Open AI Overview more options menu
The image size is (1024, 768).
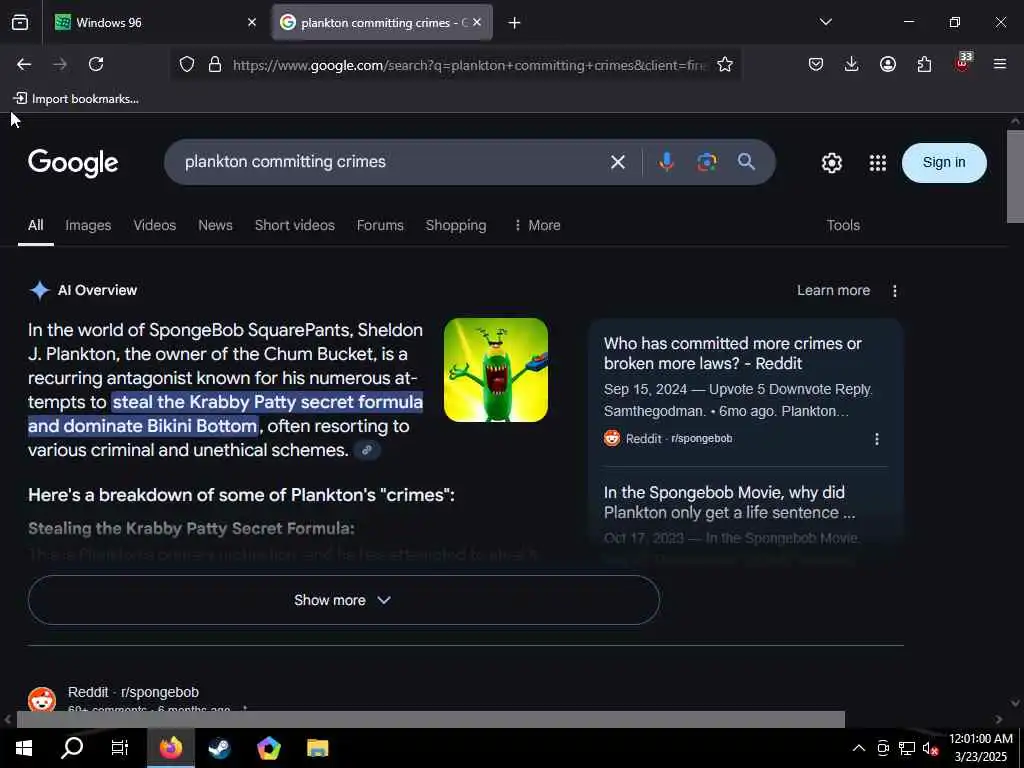tap(895, 291)
